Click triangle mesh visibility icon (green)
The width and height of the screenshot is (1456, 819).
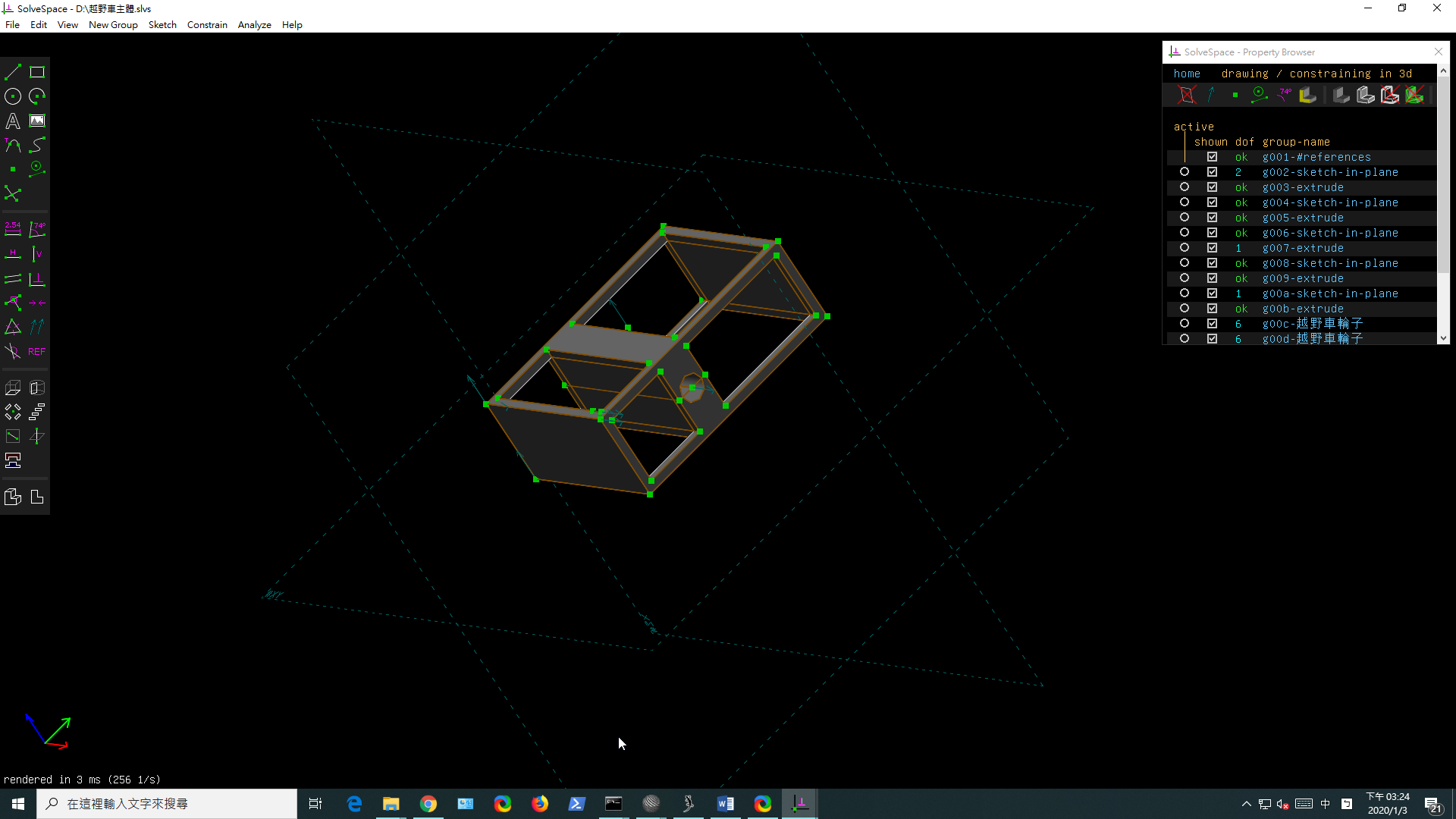tap(1414, 95)
